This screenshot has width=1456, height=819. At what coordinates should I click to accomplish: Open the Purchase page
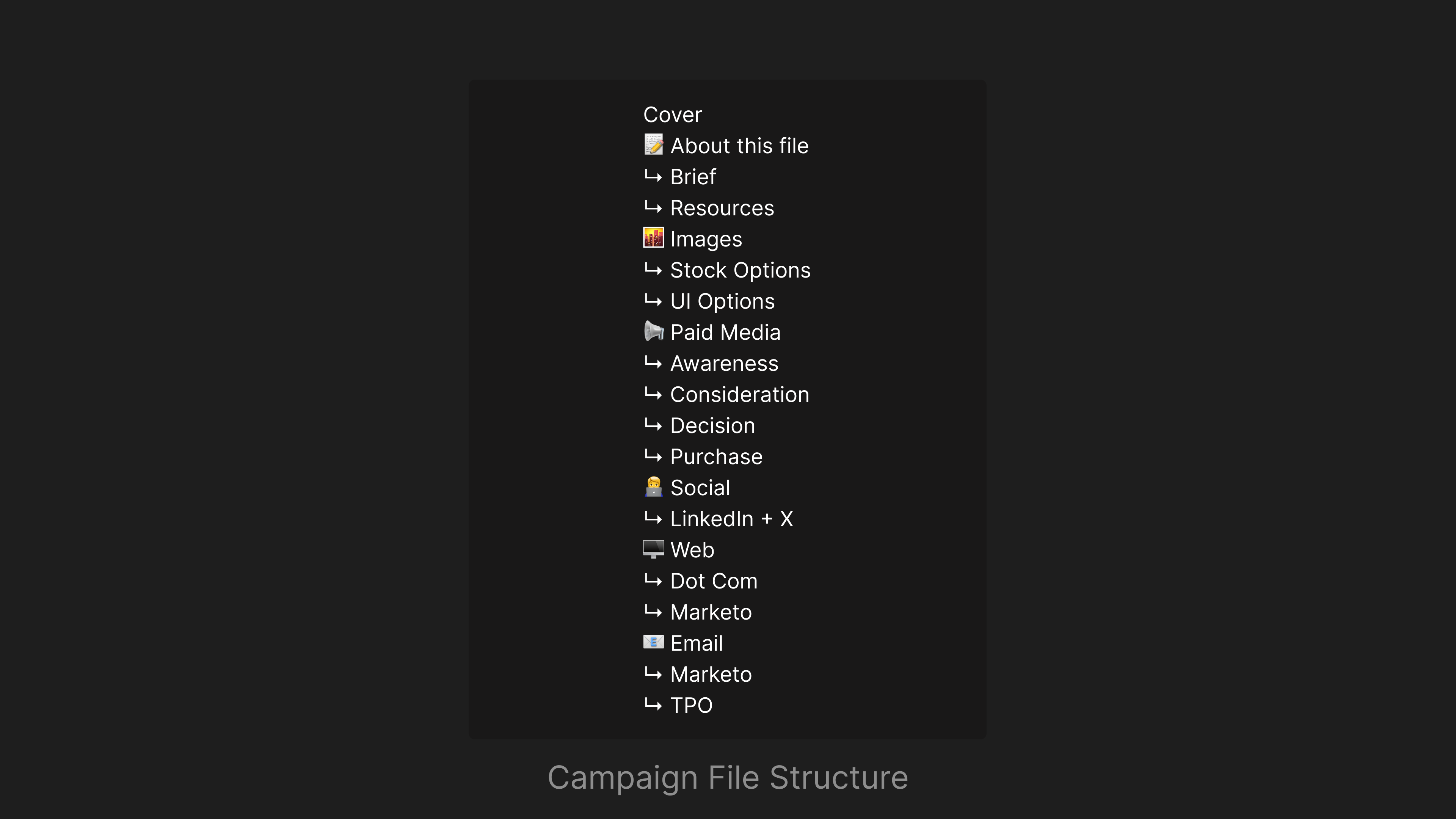pyautogui.click(x=716, y=457)
